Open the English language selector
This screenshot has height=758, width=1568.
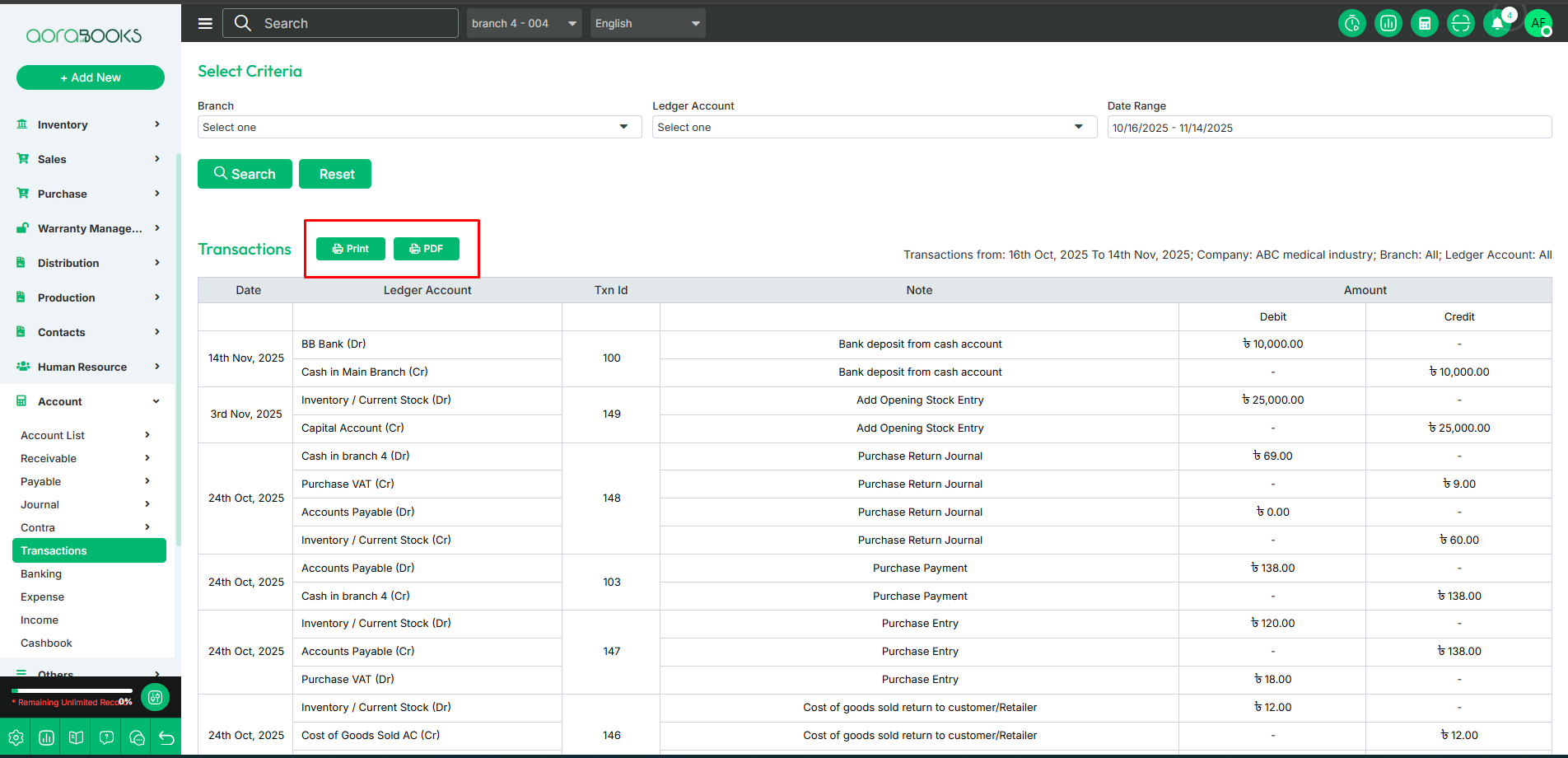[647, 23]
